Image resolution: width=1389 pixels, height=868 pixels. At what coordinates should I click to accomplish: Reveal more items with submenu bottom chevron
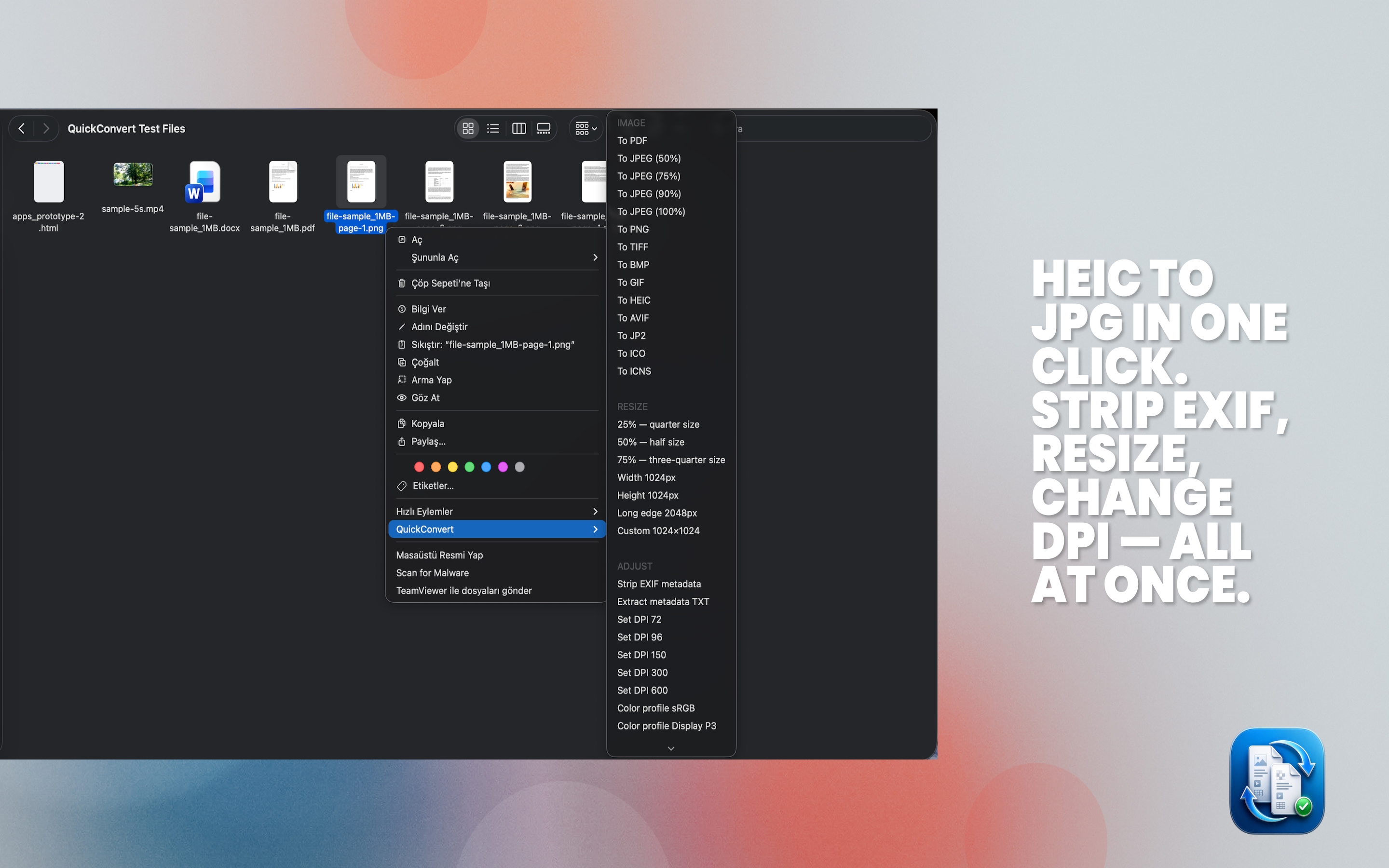point(671,748)
